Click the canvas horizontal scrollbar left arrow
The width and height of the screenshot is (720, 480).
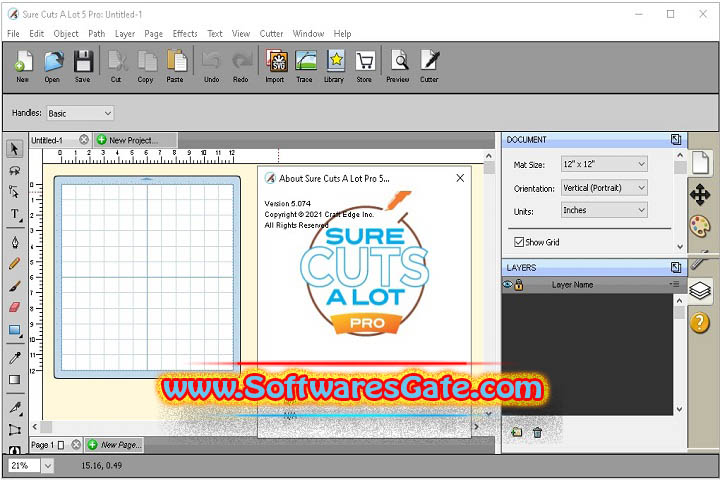point(35,427)
